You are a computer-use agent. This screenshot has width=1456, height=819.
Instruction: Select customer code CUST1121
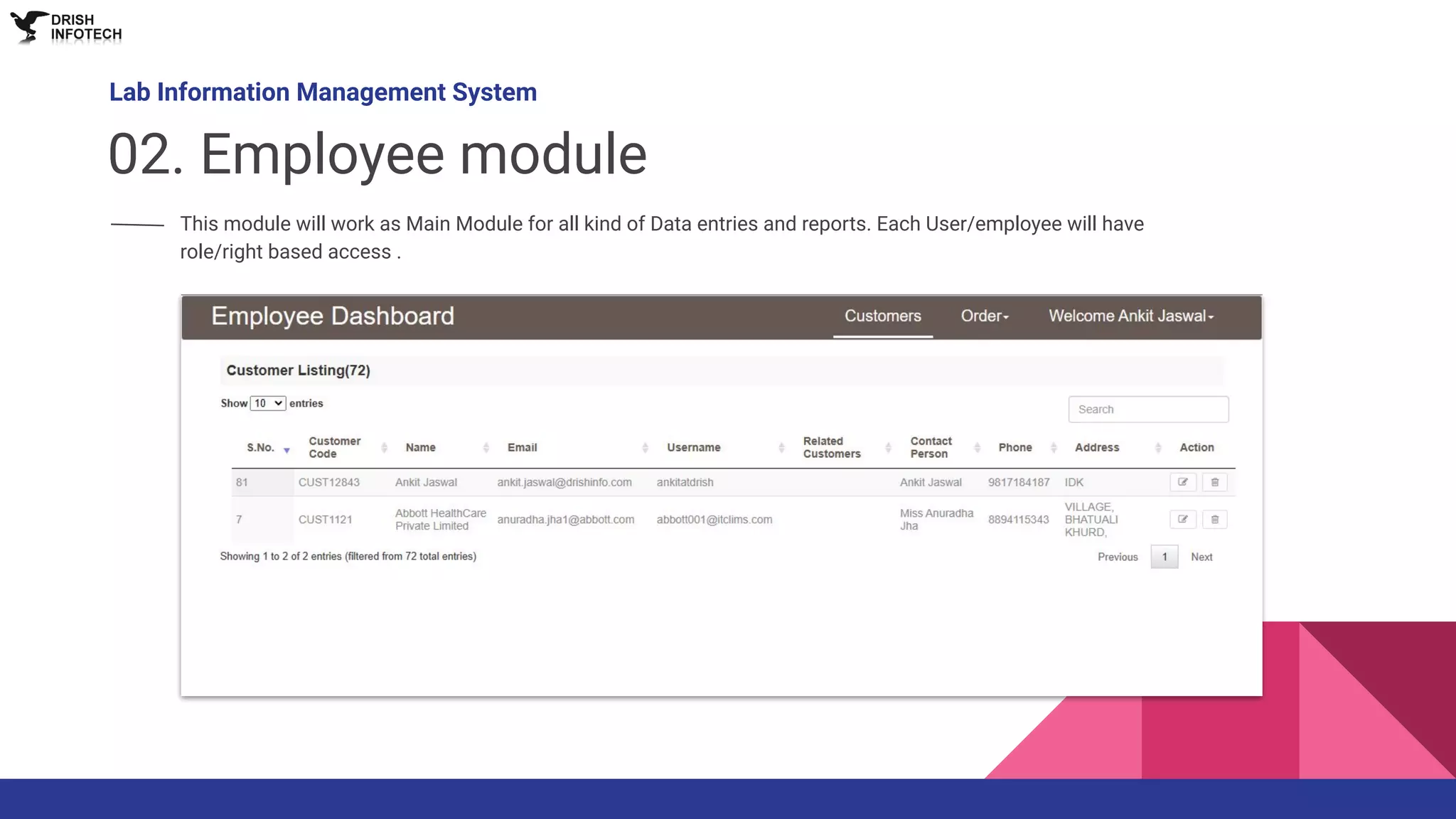tap(325, 520)
